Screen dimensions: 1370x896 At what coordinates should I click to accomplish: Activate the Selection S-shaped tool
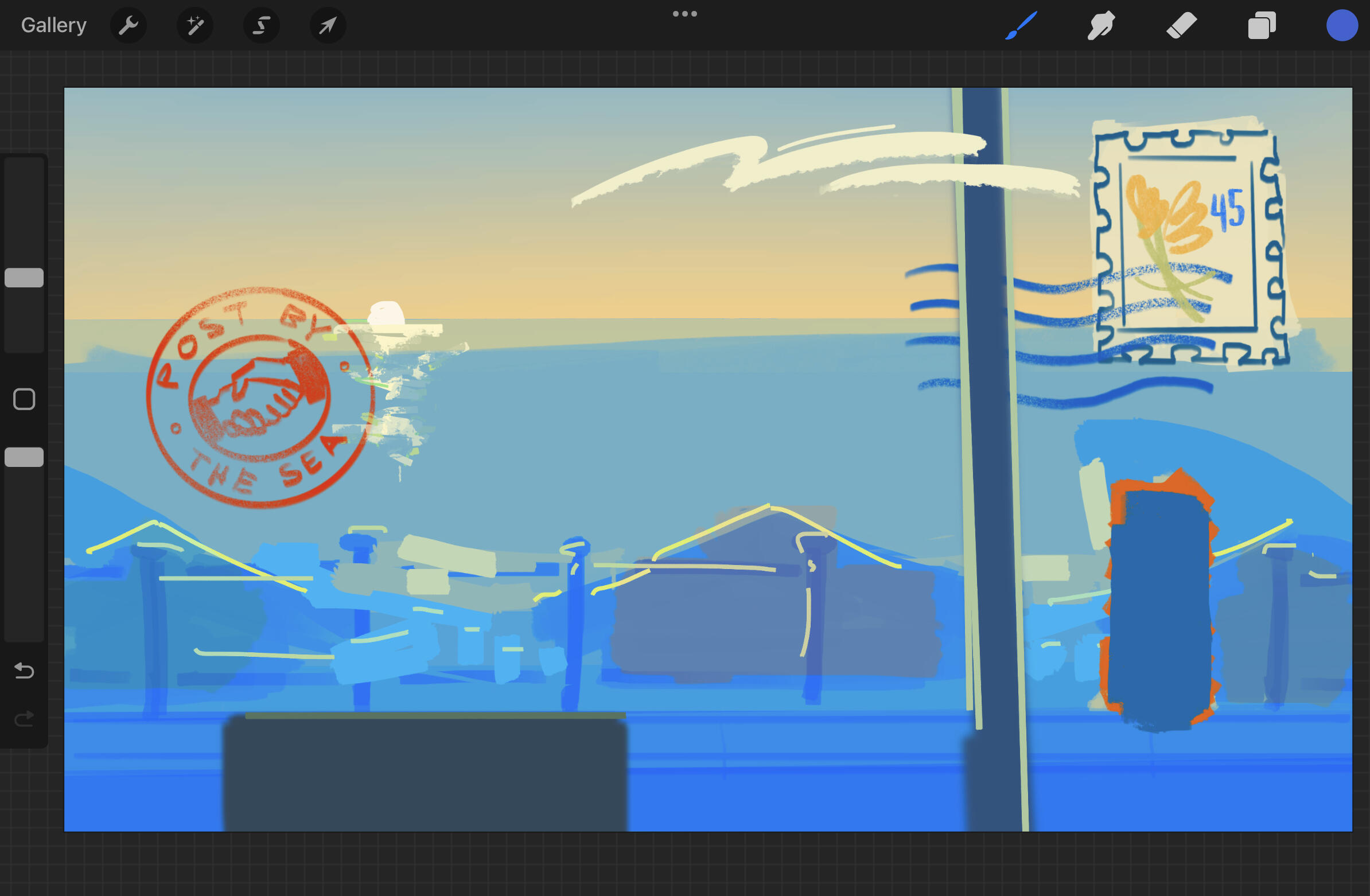pos(262,25)
